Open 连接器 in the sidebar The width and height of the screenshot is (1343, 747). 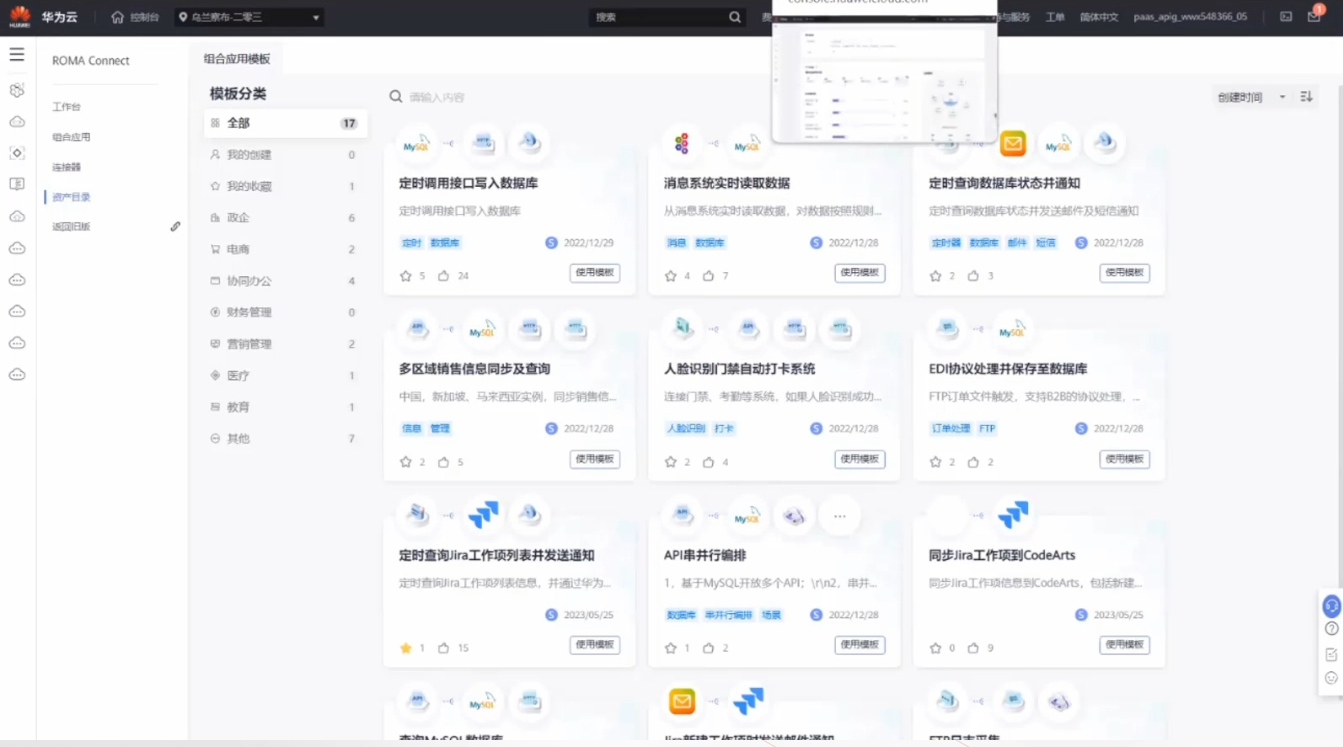[66, 167]
